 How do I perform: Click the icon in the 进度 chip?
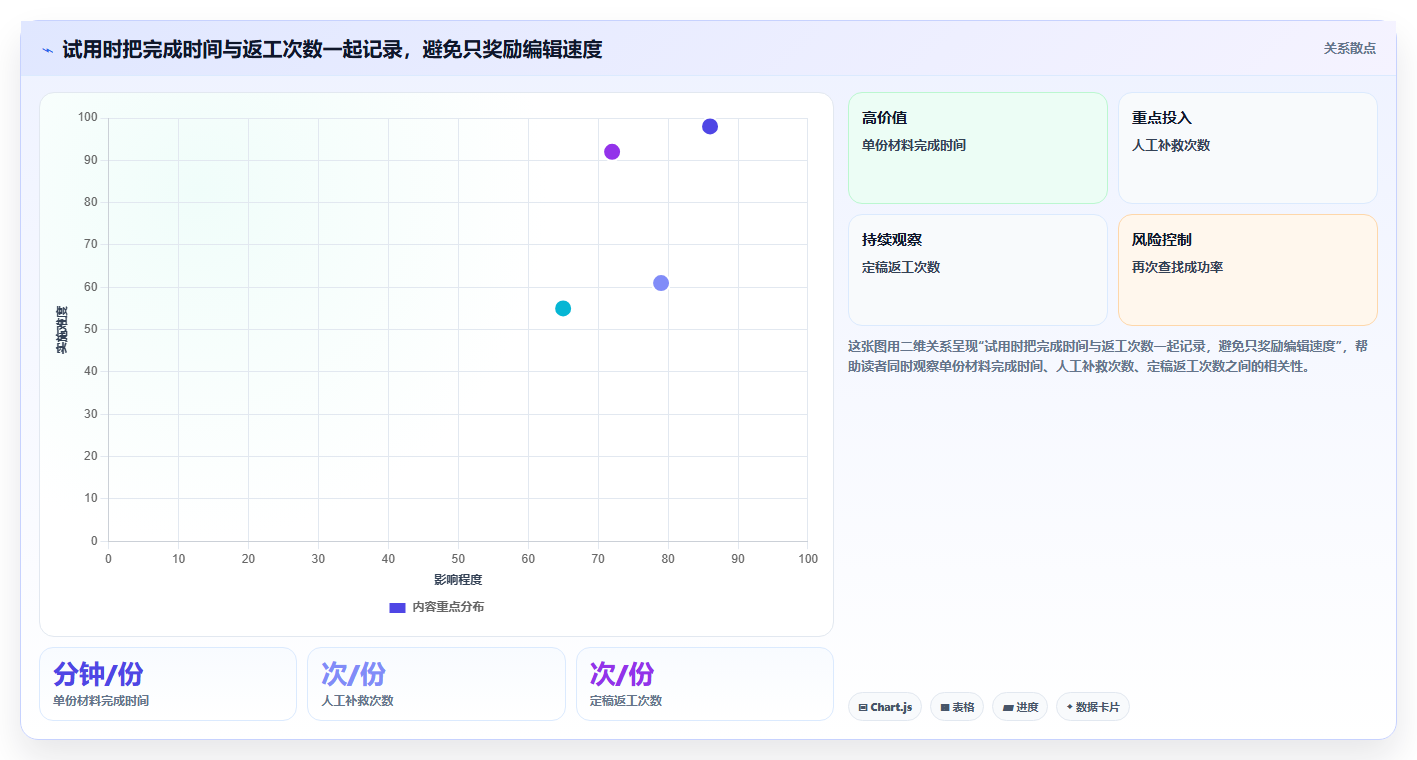pos(1007,707)
